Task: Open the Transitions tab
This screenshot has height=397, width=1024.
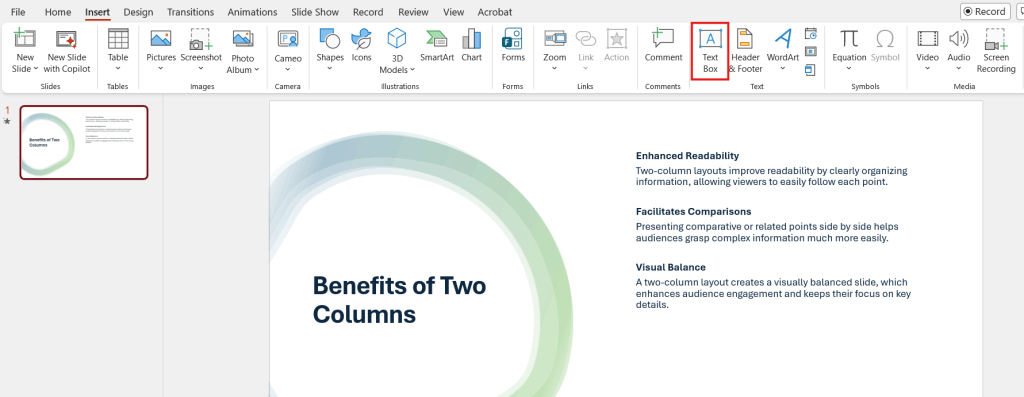Action: click(190, 12)
